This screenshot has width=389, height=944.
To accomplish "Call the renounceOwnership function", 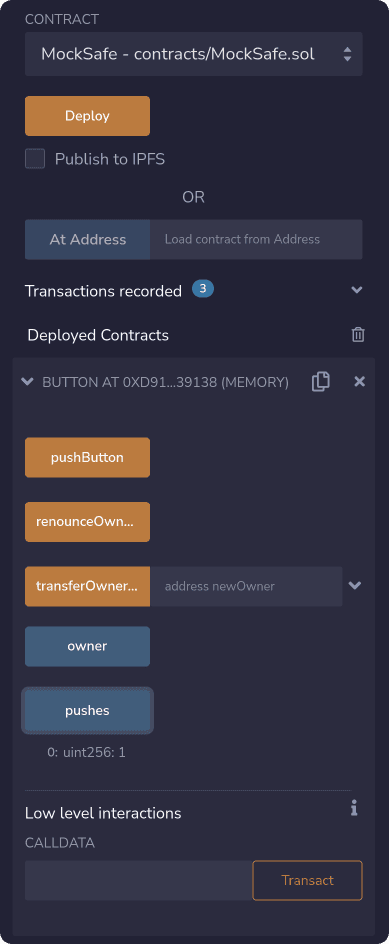I will tap(87, 522).
